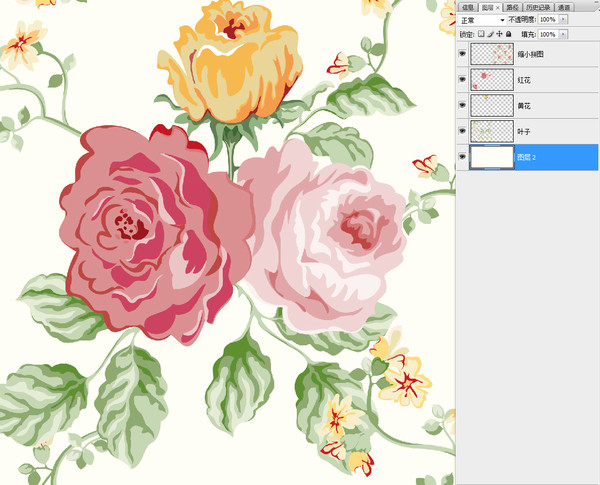600x485 pixels.
Task: Select the 黄花 layer thumbnail
Action: (x=492, y=105)
